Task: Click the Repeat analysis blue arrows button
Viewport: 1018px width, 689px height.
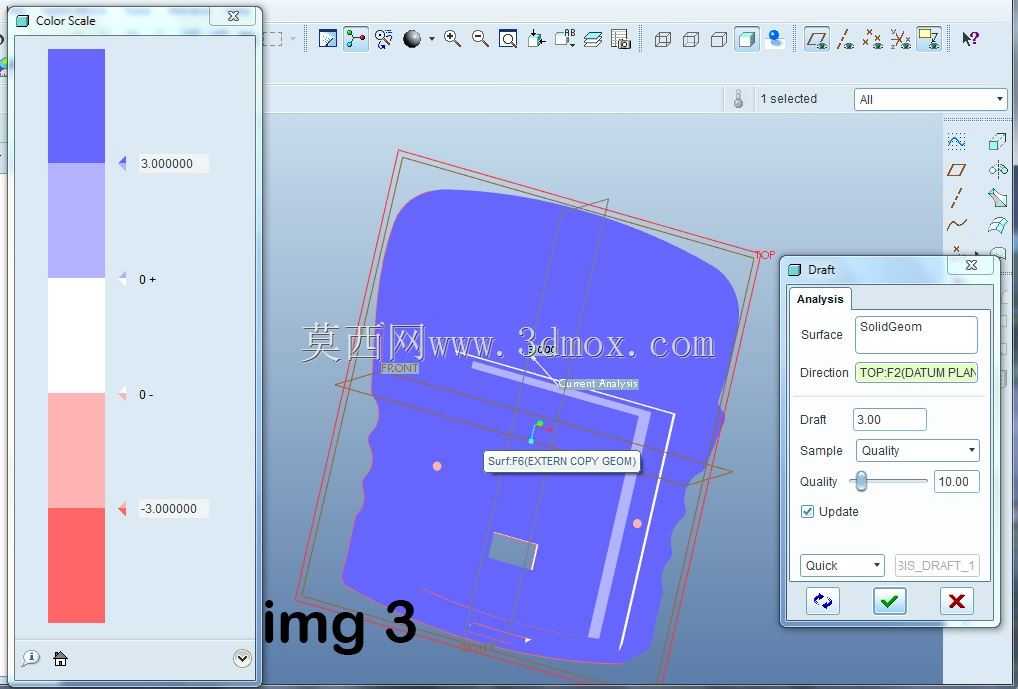Action: [823, 601]
